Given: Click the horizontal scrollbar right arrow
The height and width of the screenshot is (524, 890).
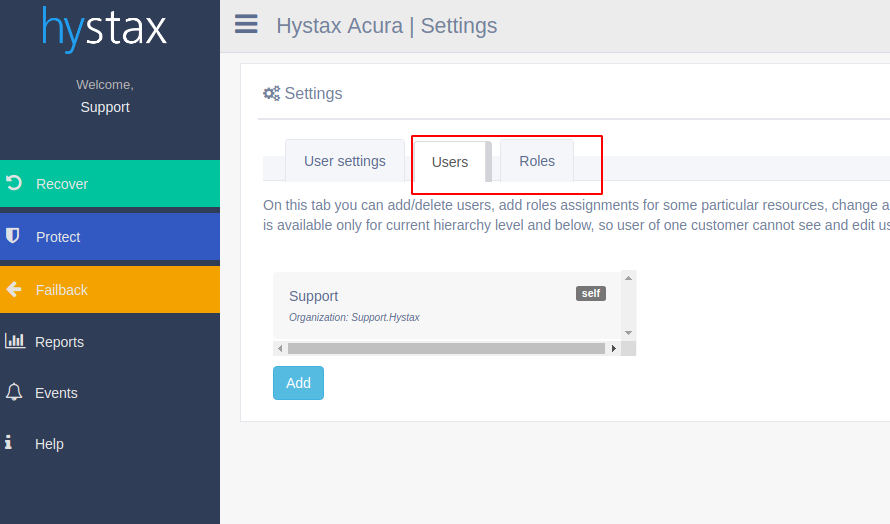Looking at the screenshot, I should [x=614, y=349].
